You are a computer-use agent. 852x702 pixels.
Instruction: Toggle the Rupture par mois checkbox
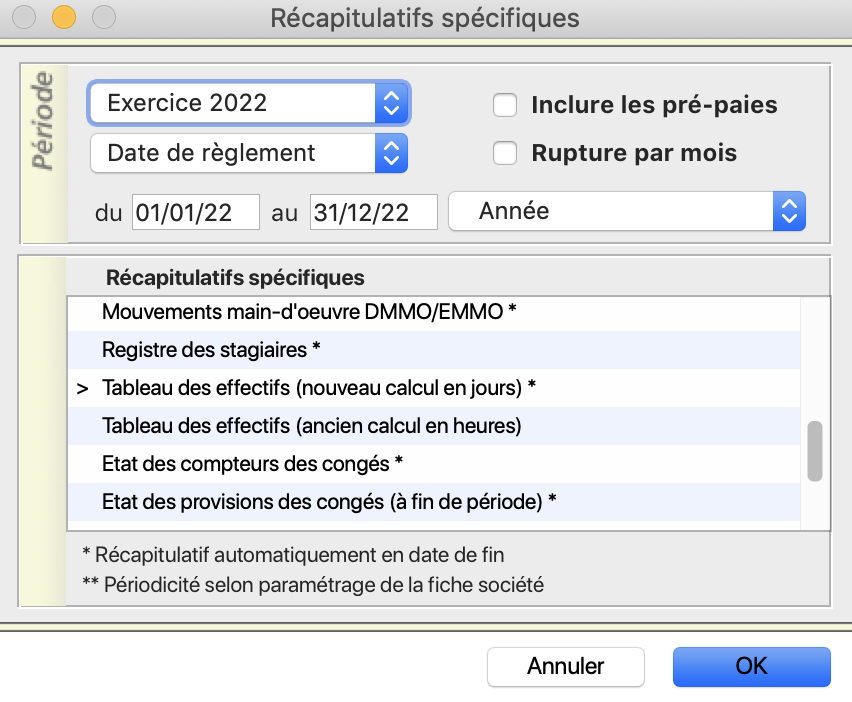[505, 153]
